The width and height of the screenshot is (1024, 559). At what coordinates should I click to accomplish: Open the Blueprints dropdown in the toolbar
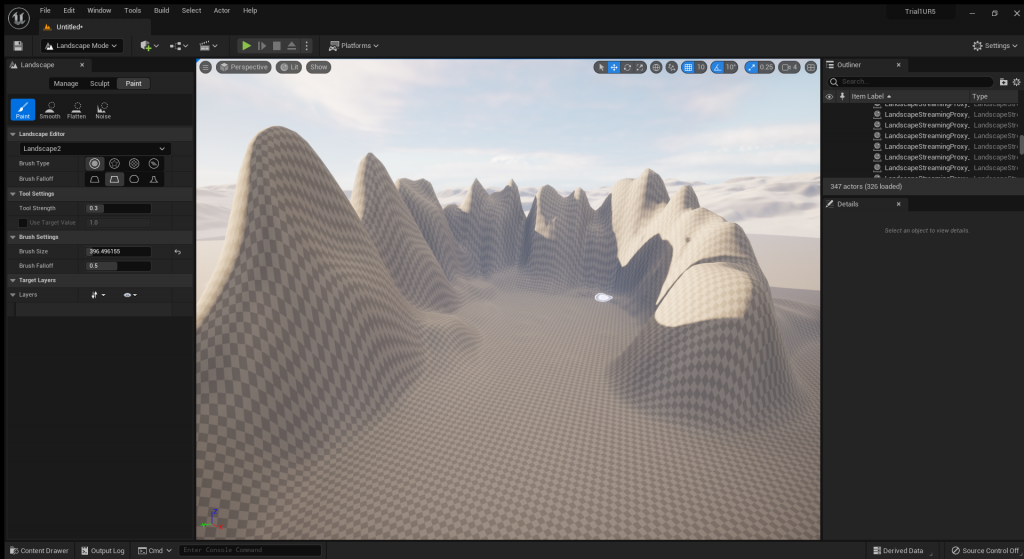178,46
